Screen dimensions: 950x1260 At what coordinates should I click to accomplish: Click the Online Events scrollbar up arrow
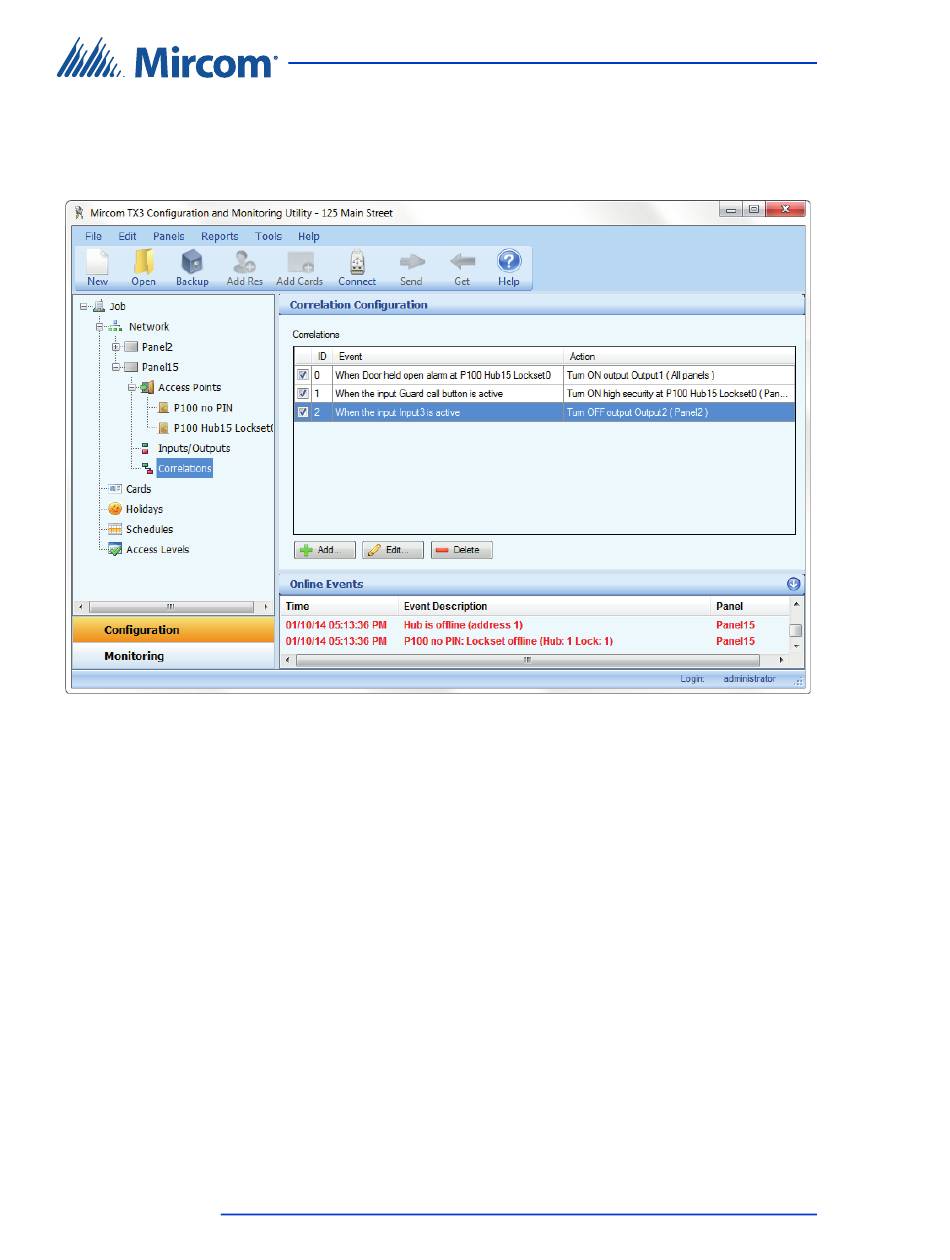click(795, 605)
